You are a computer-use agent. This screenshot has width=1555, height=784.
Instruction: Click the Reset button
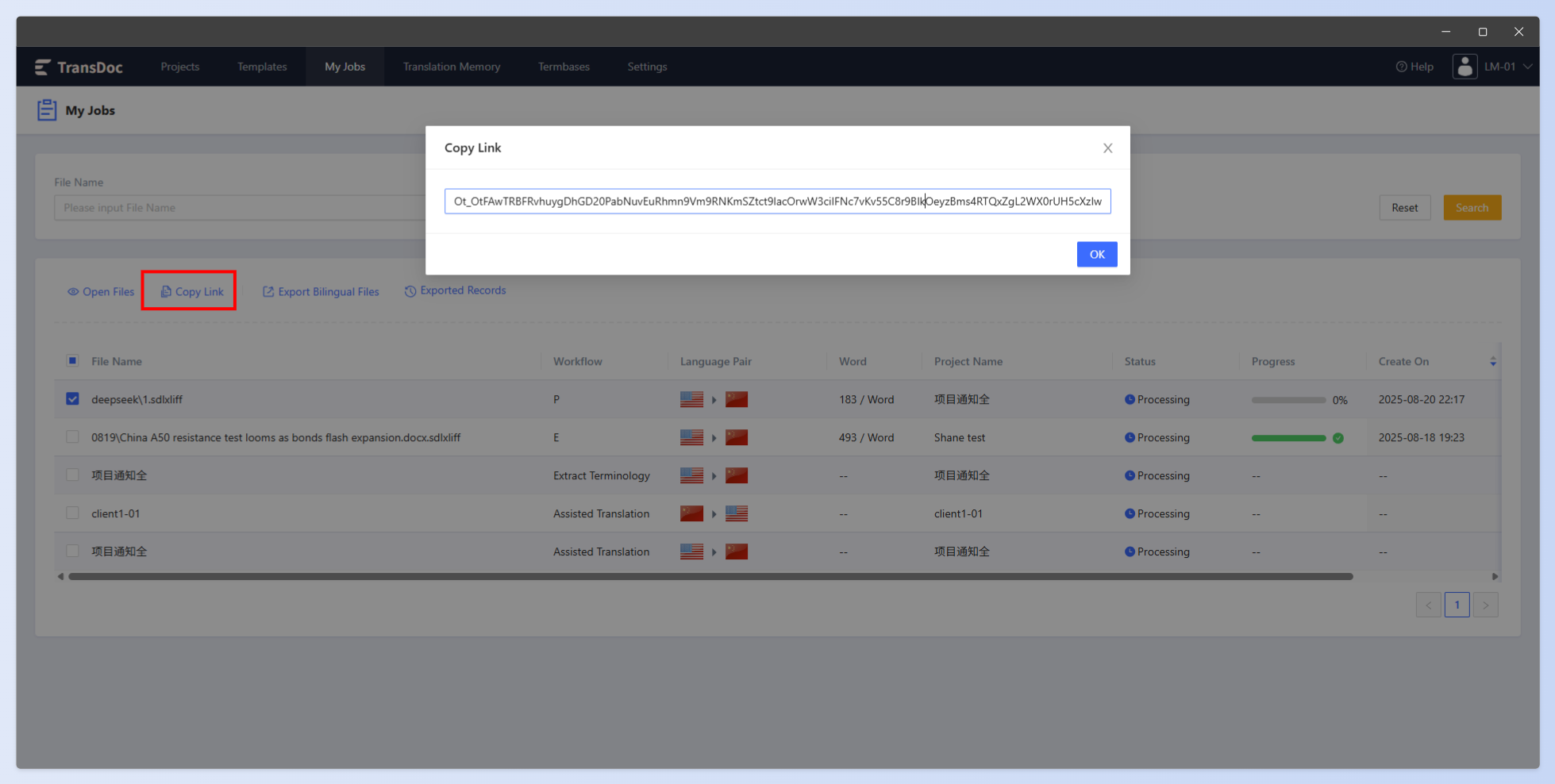(x=1404, y=208)
